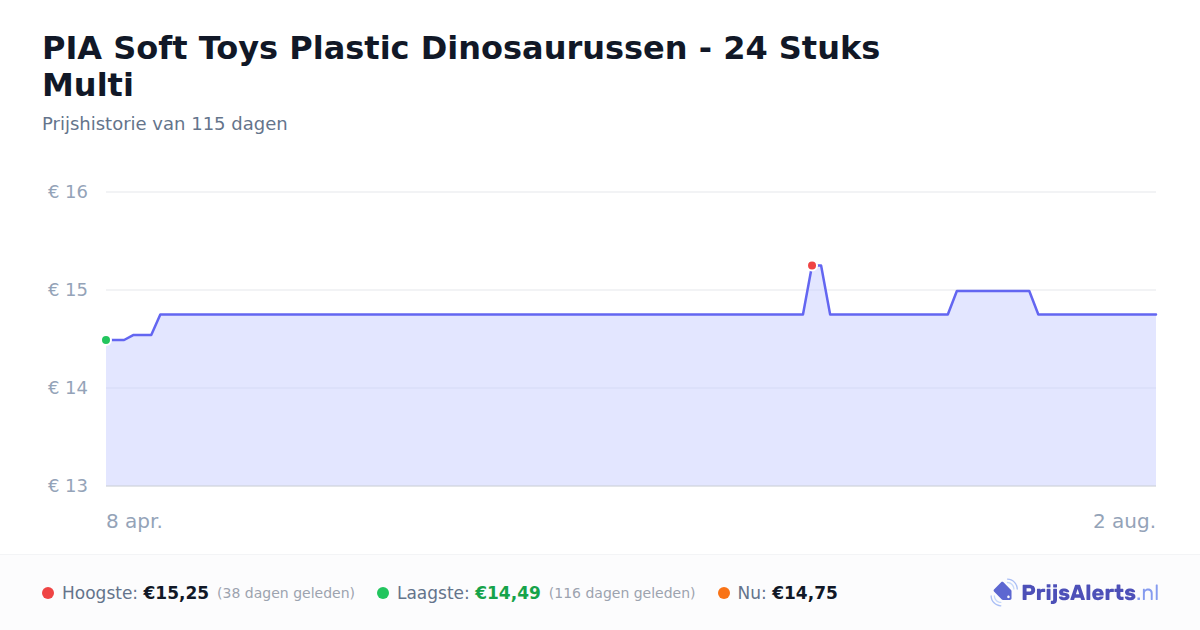The height and width of the screenshot is (630, 1200).
Task: Click the € 15 y-axis label
Action: 68,290
